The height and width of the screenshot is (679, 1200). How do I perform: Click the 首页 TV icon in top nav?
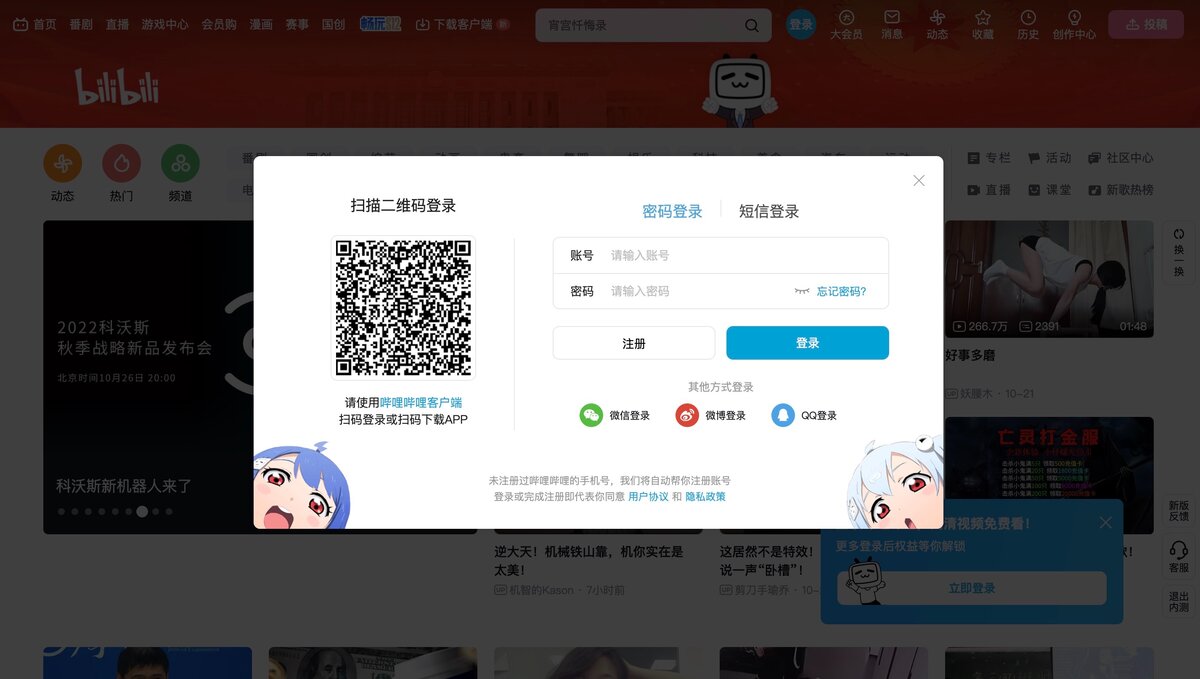pyautogui.click(x=20, y=24)
